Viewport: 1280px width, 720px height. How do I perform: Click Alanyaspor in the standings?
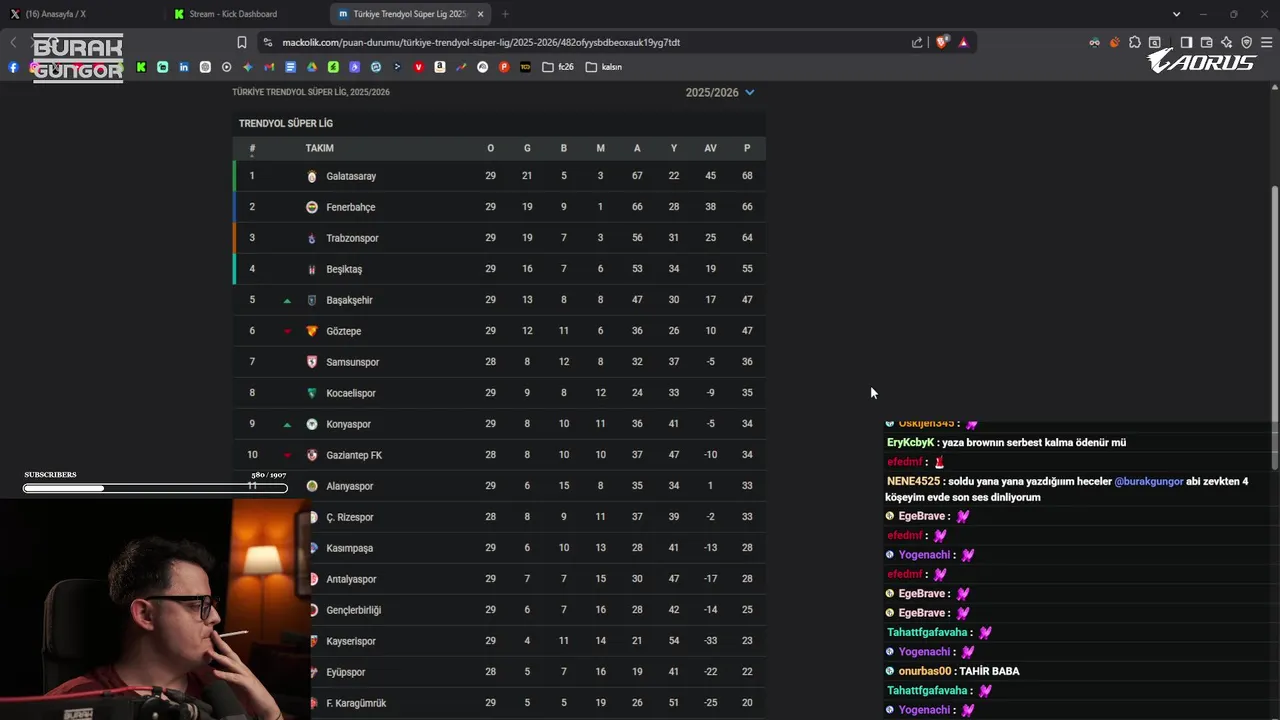point(350,486)
